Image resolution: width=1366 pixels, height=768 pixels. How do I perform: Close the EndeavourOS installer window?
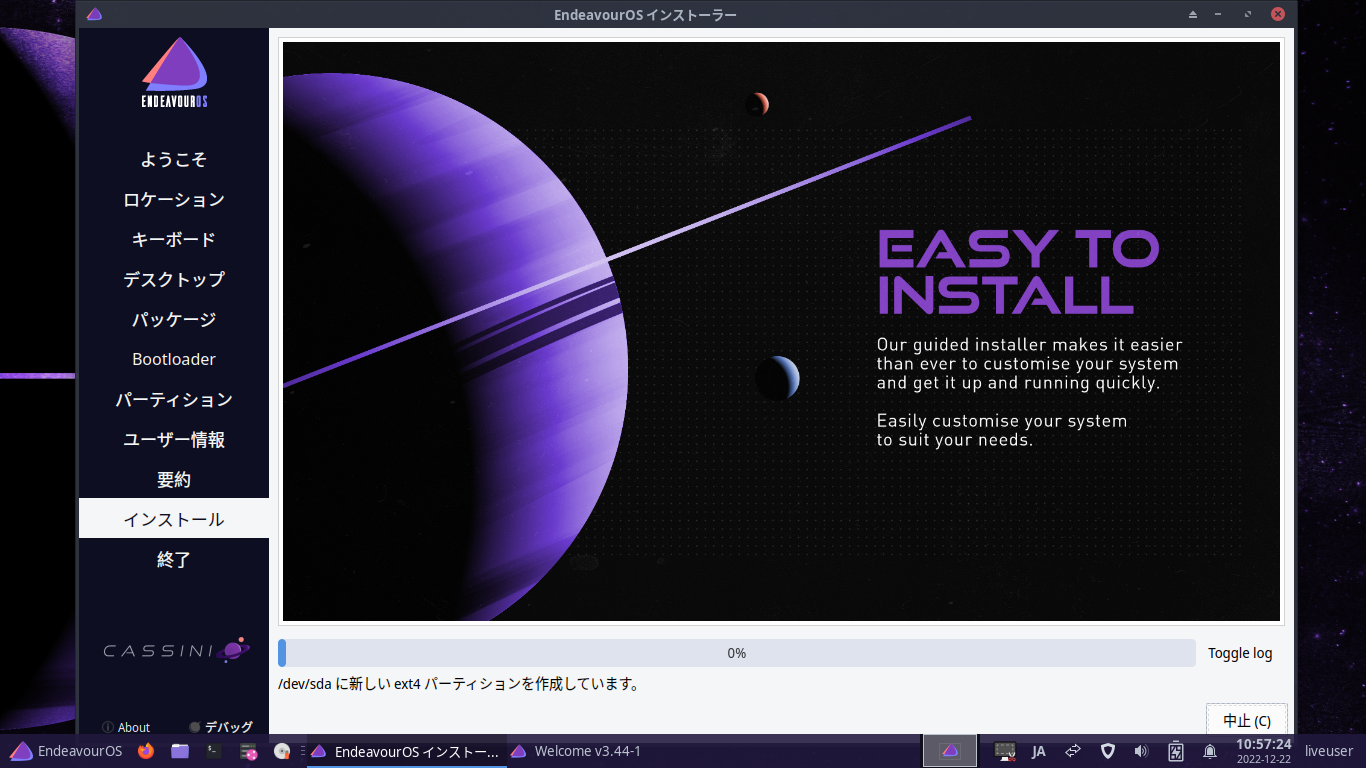tap(1278, 15)
